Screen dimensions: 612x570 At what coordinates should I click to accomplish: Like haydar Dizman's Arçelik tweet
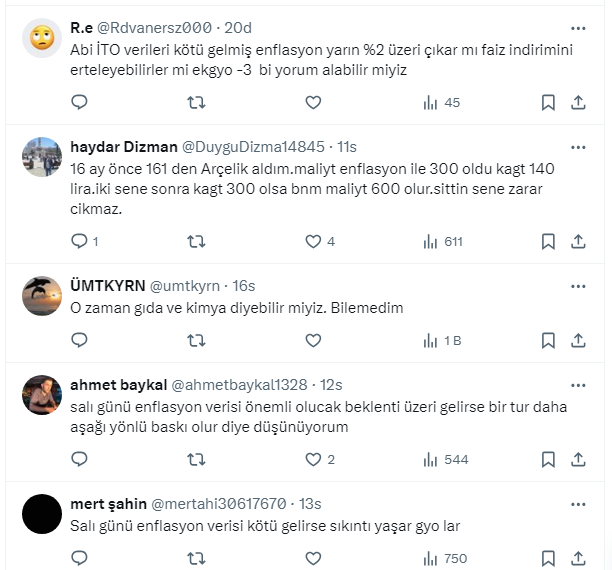313,241
